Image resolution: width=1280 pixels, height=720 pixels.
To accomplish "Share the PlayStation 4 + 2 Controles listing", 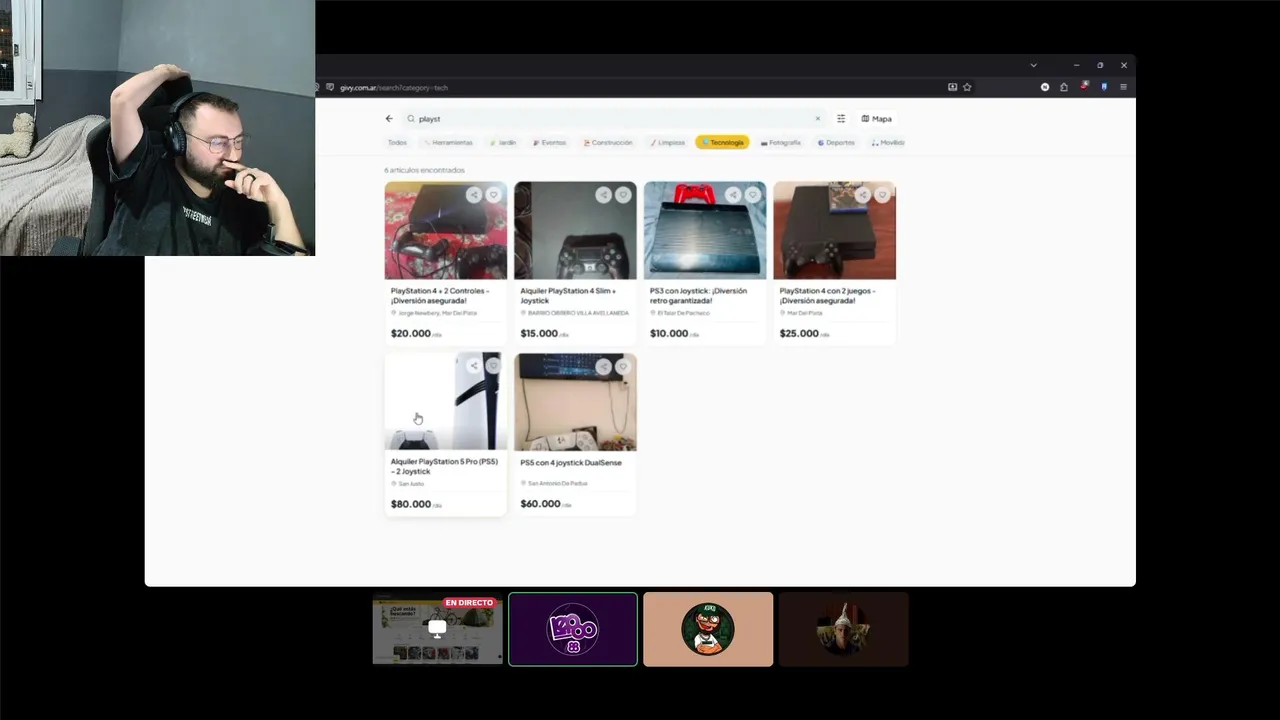I will [x=474, y=195].
